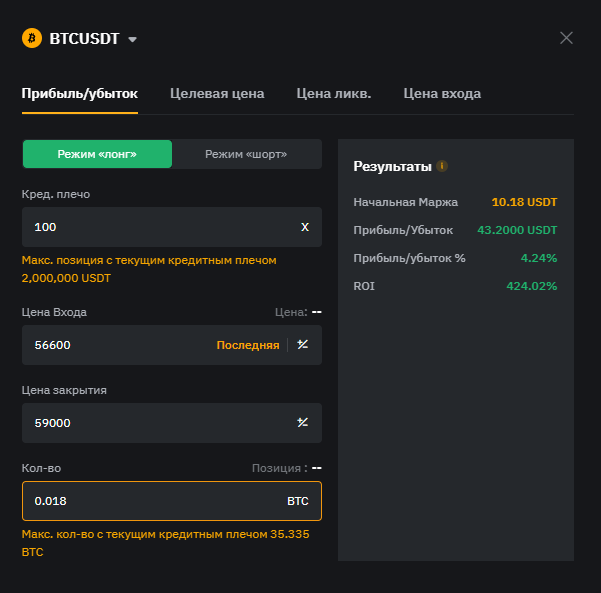Viewport: 601px width, 593px height.
Task: Click the BTCUSDT symbol name
Action: (x=84, y=39)
